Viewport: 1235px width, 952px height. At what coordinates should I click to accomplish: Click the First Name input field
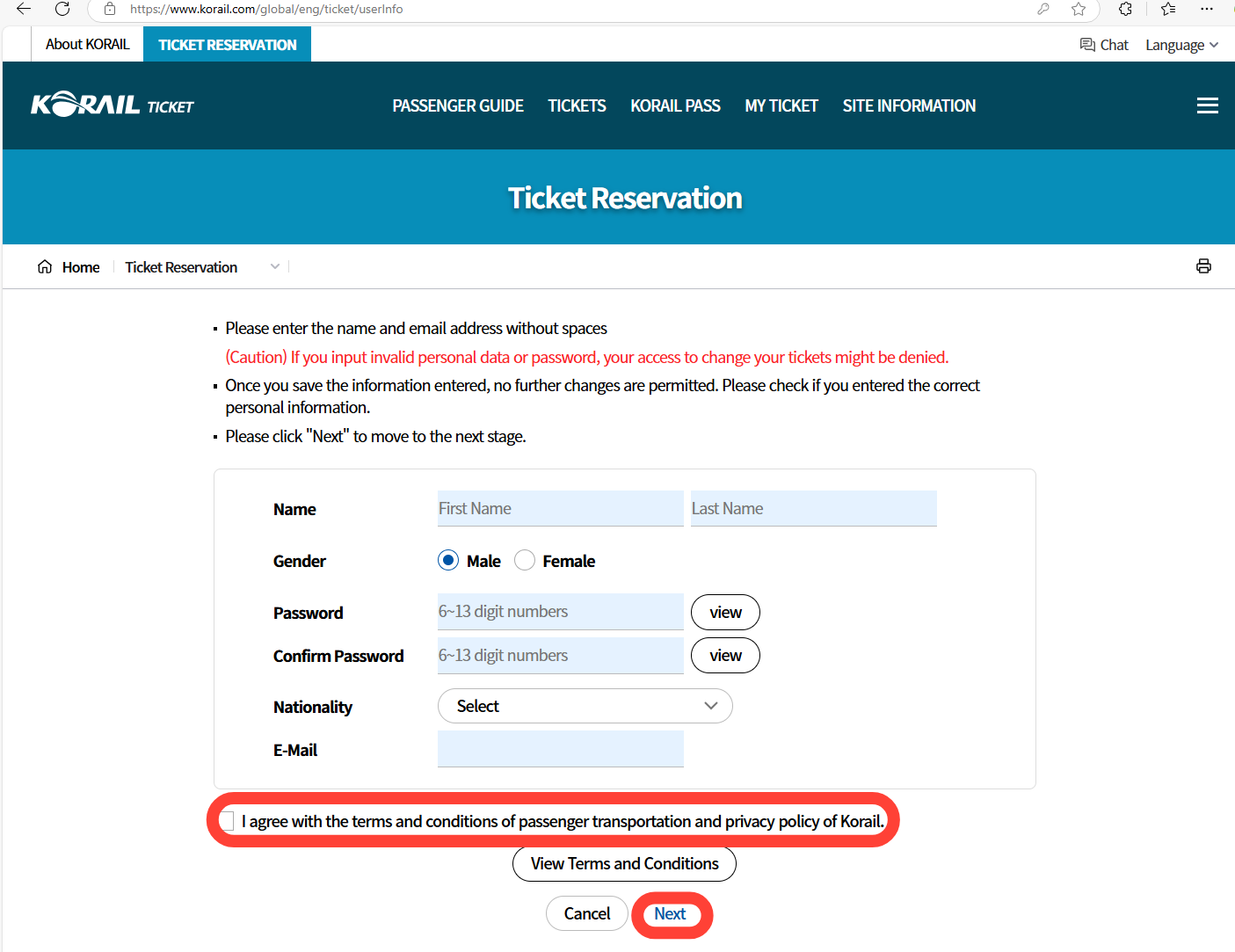click(560, 508)
